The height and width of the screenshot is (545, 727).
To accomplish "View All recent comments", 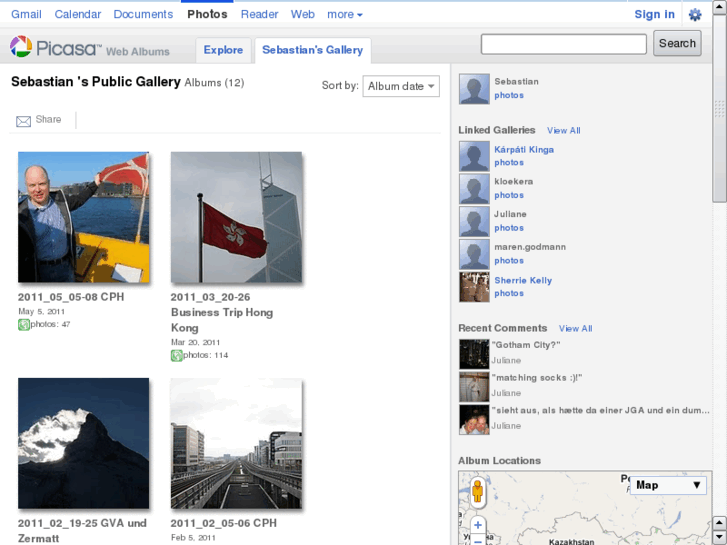I will (x=575, y=328).
